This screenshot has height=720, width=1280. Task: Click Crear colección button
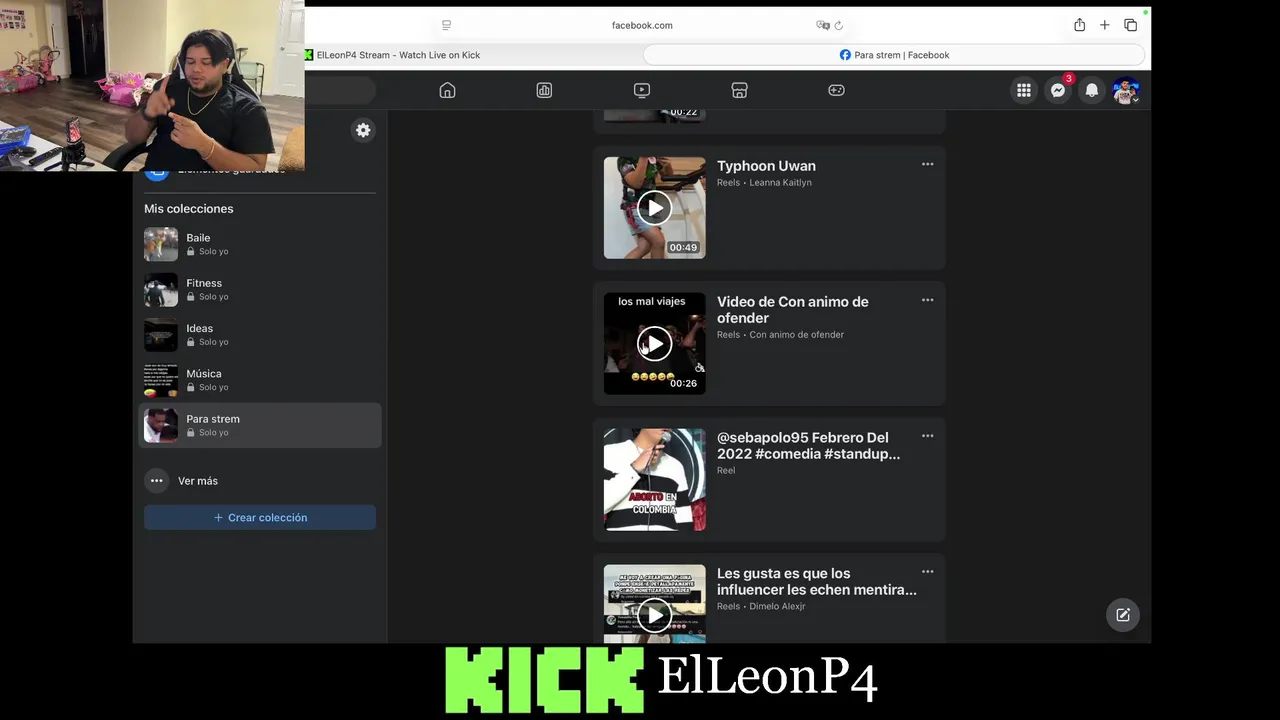[260, 517]
